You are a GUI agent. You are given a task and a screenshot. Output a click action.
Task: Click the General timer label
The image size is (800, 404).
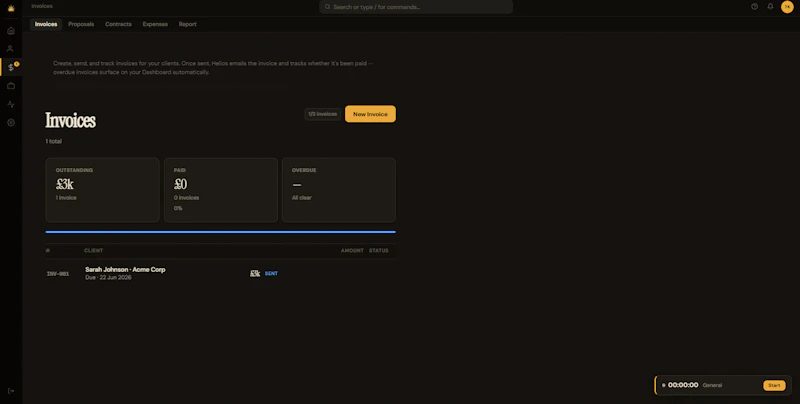712,385
